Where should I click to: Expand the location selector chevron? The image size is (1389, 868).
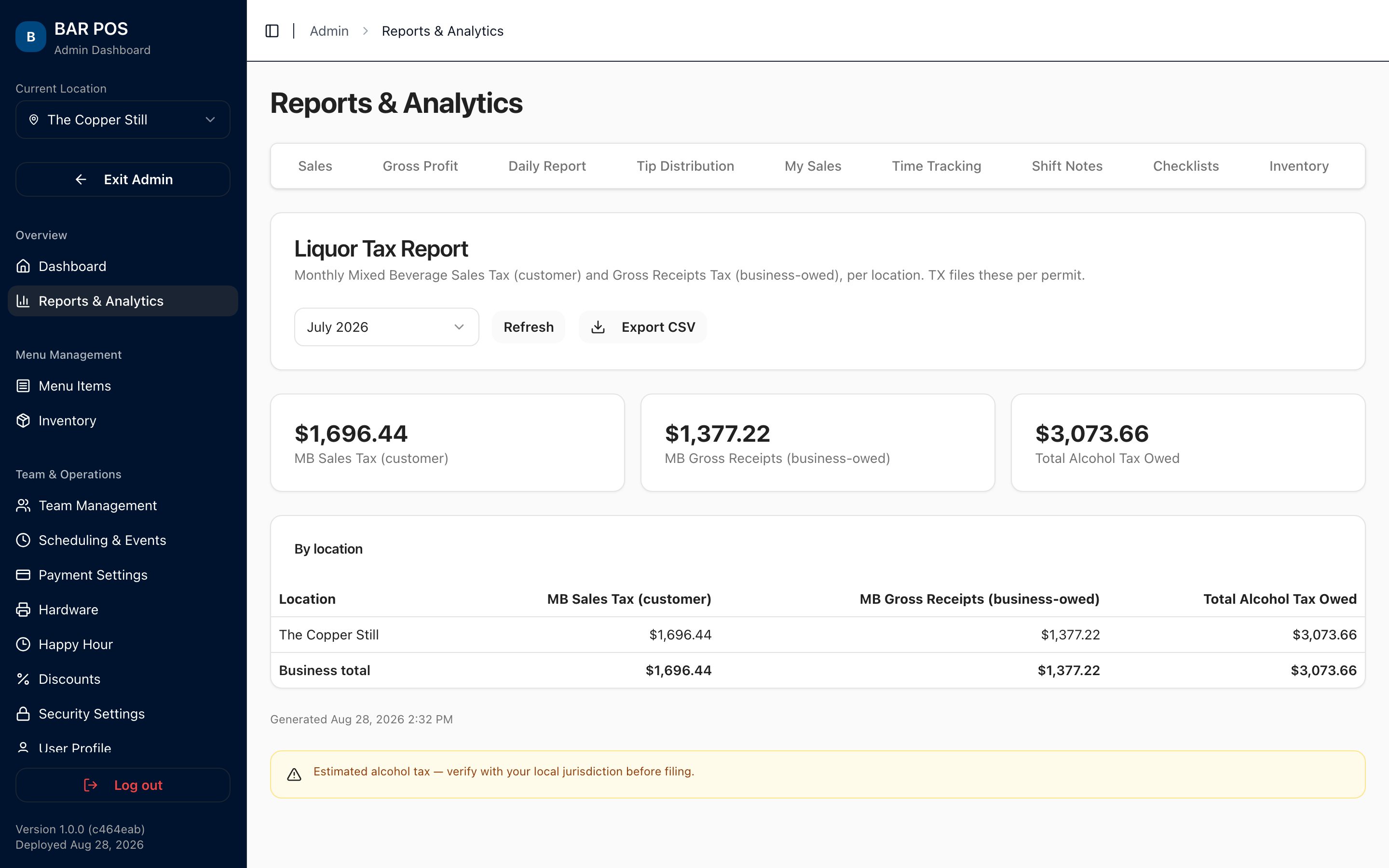(x=210, y=120)
